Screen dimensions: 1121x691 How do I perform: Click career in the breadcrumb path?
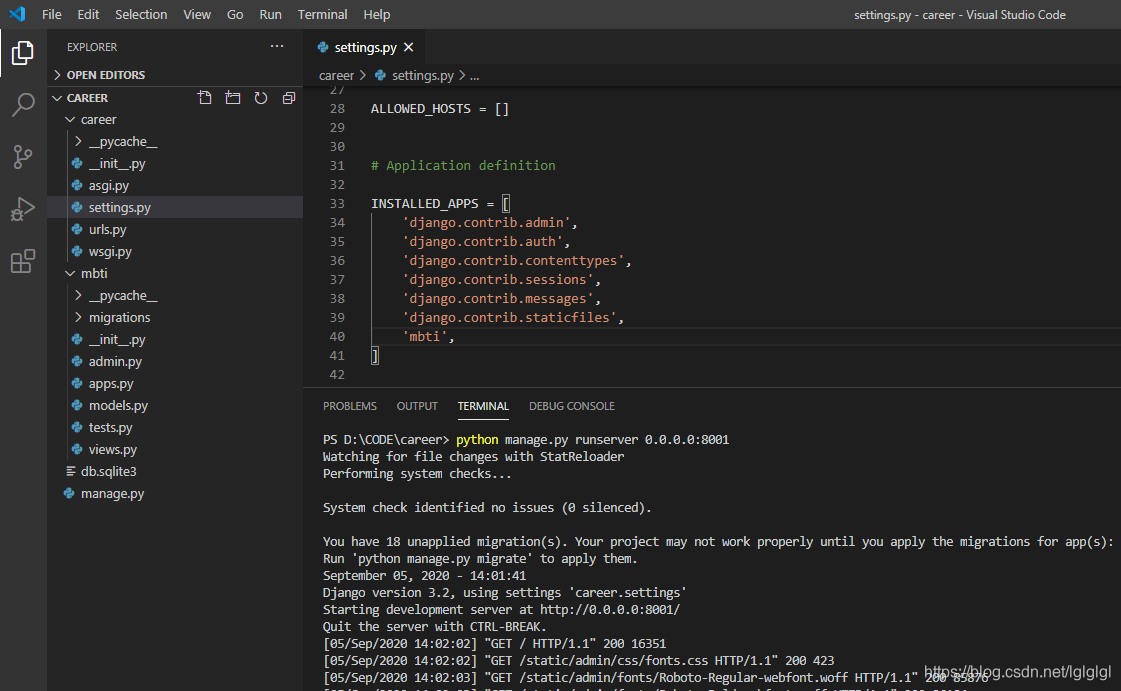336,75
